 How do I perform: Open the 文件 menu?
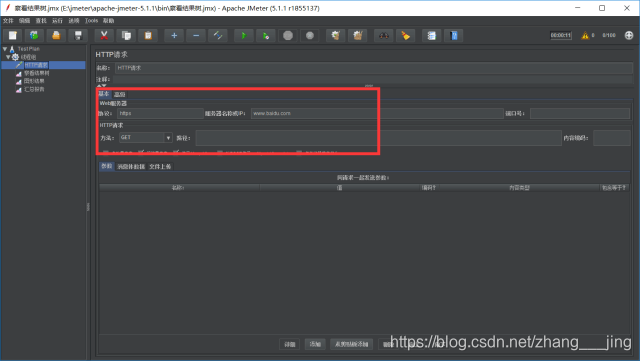[8, 20]
